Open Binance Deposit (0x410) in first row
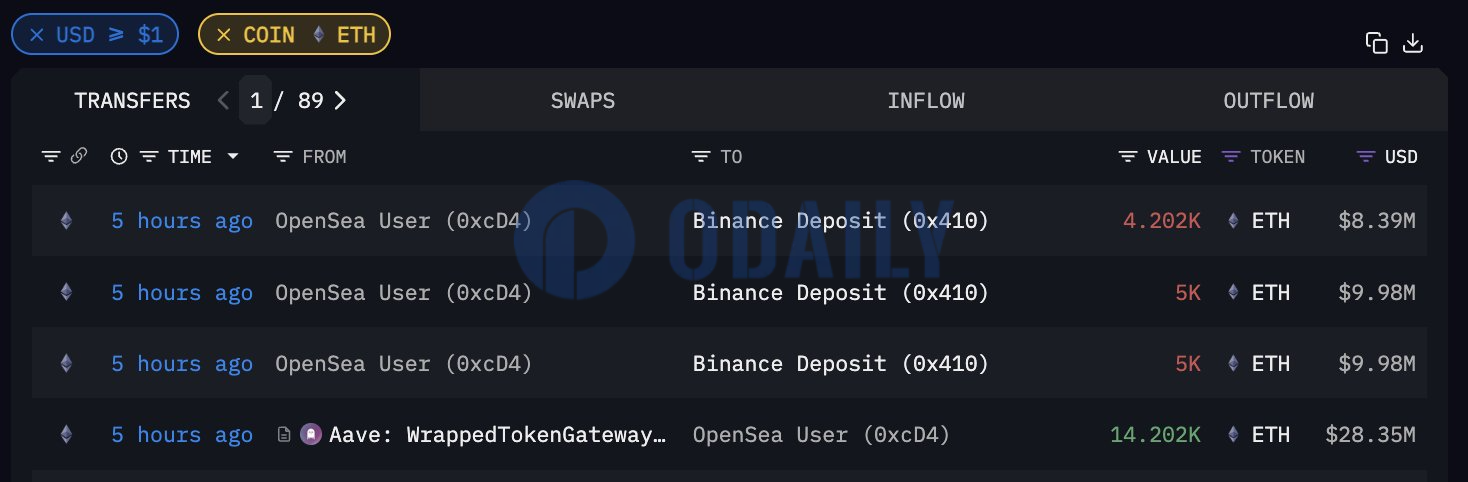This screenshot has width=1468, height=482. 841,221
